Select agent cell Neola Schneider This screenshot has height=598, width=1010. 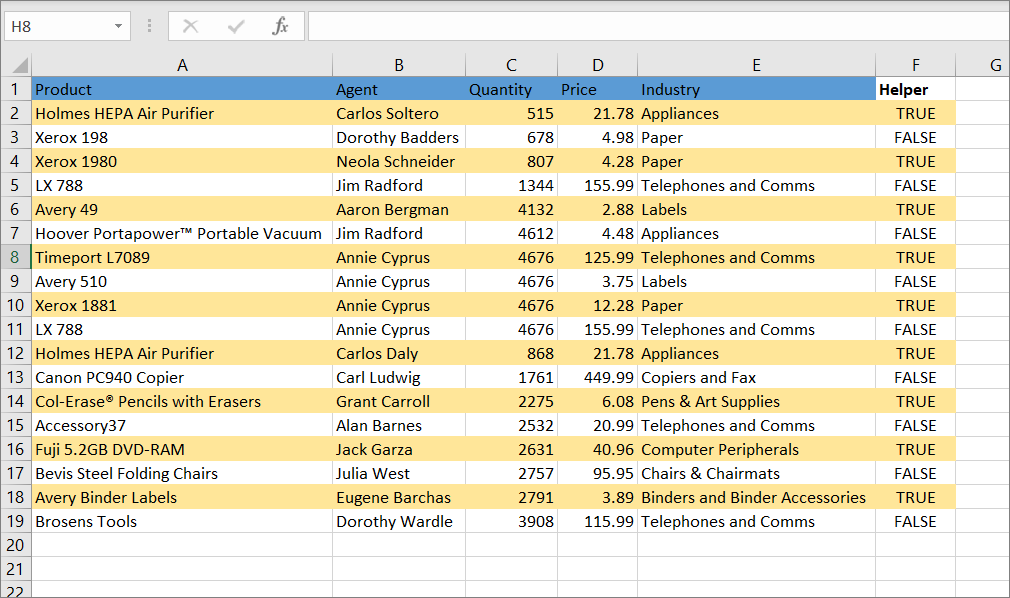(399, 161)
